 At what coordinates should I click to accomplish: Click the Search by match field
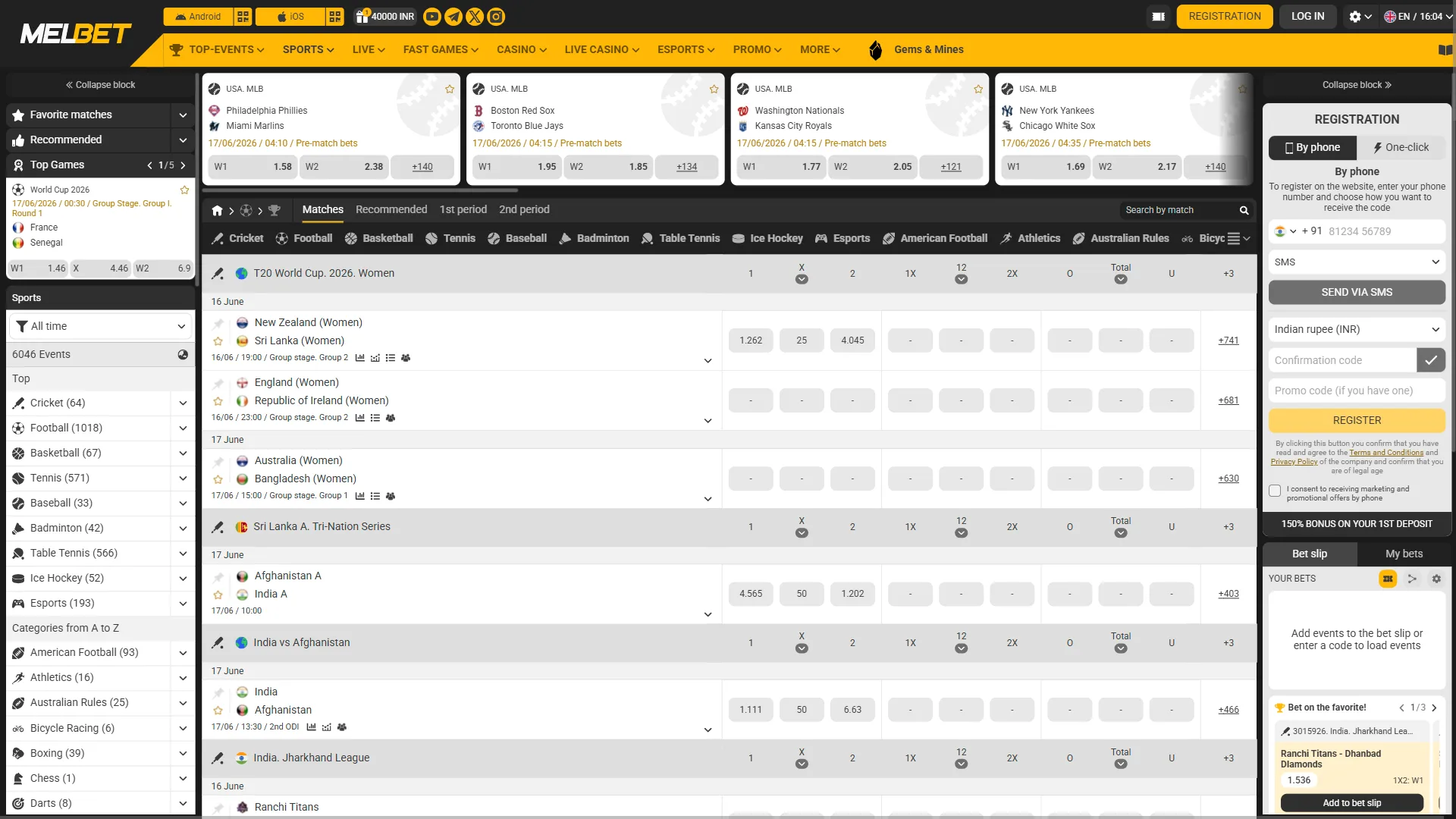(1177, 210)
